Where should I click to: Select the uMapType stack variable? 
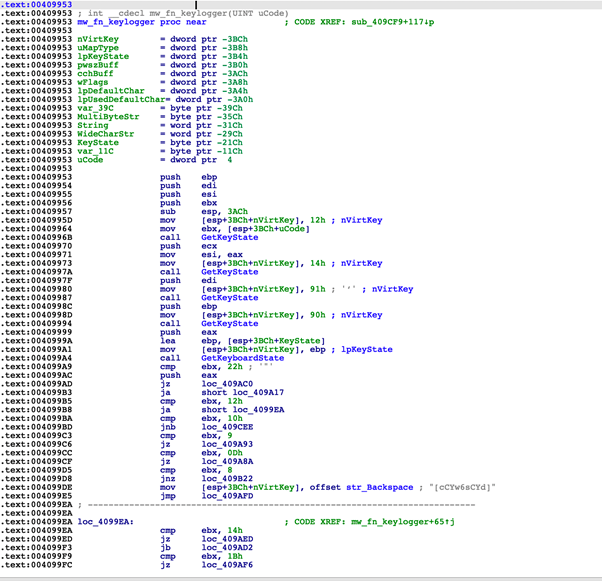[x=98, y=48]
